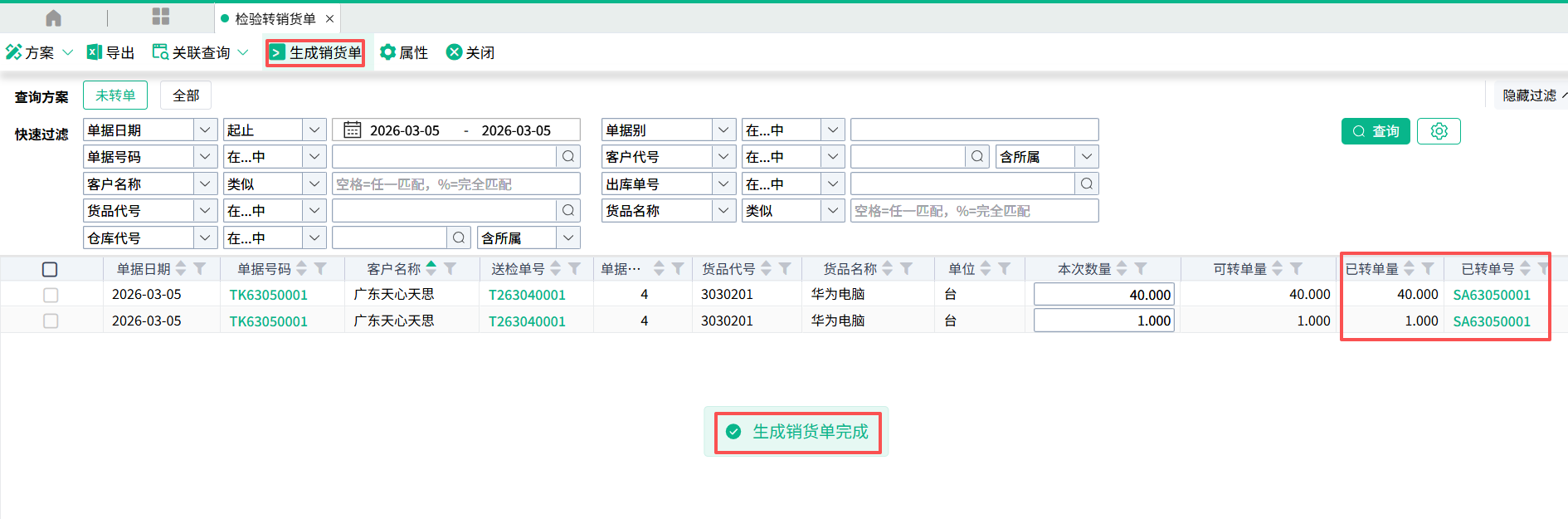The height and width of the screenshot is (519, 1568).
Task: Click search icon in 出库单号 field
Action: 1087,184
